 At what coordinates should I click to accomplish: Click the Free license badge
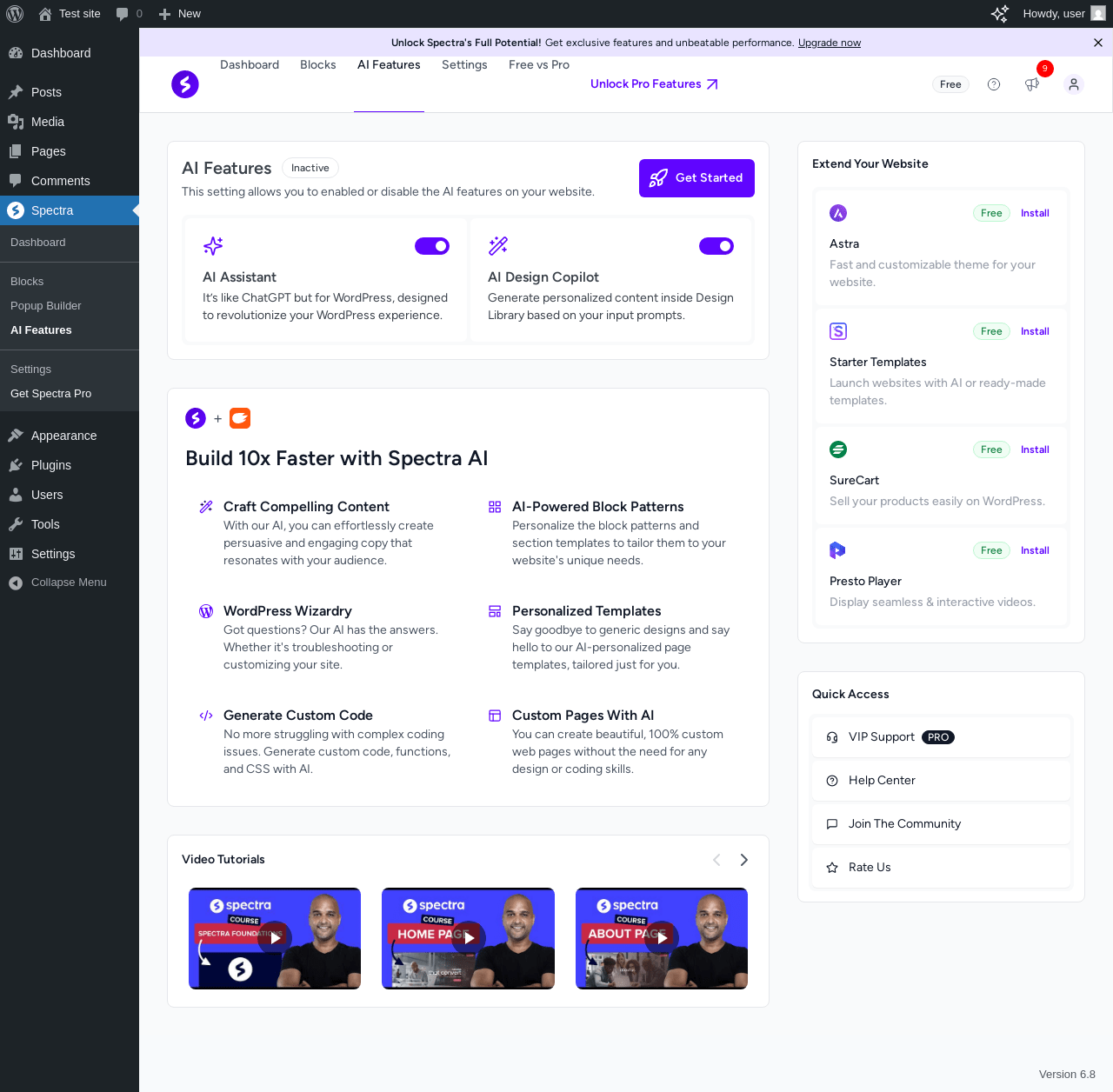pos(950,84)
